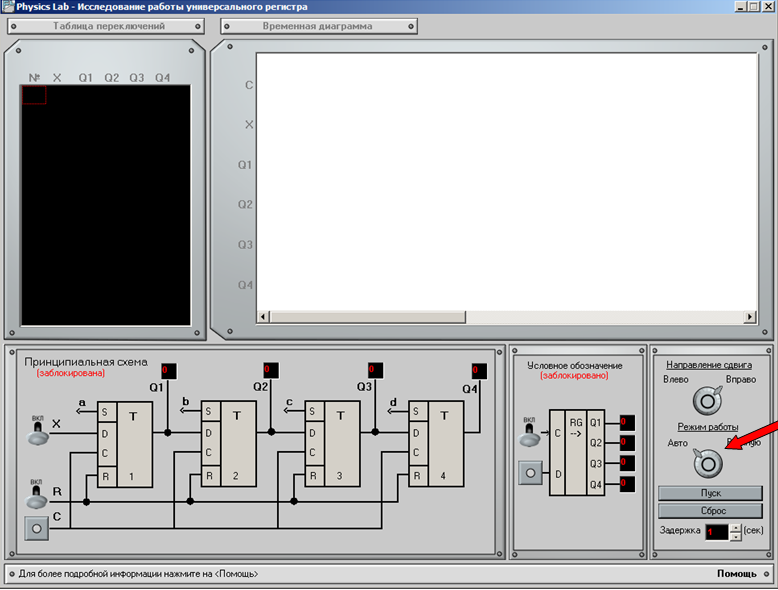Screen dimensions: 778x590
Task: Click the Q3 output indicator on the RG symbol
Action: (x=627, y=463)
